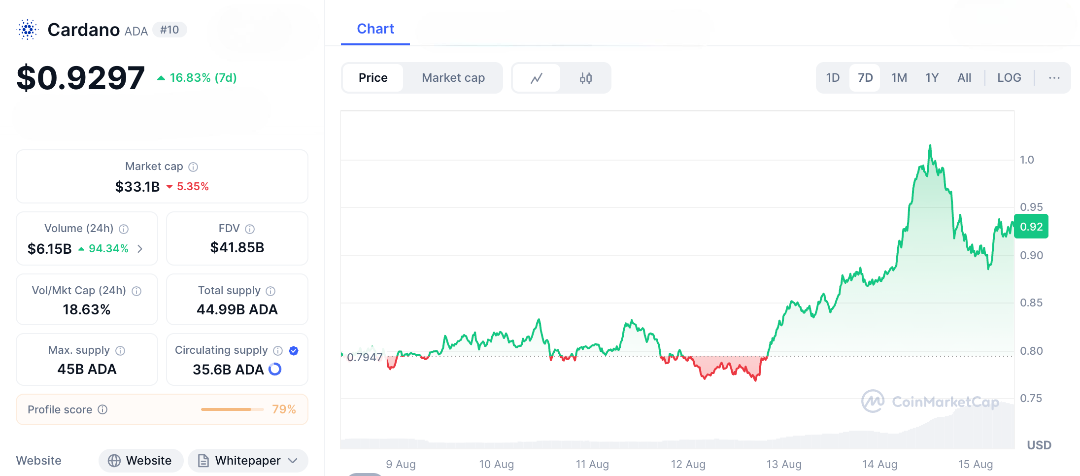Screen dimensions: 1080x476
Task: Click the Profile score progress bar
Action: pyautogui.click(x=232, y=409)
